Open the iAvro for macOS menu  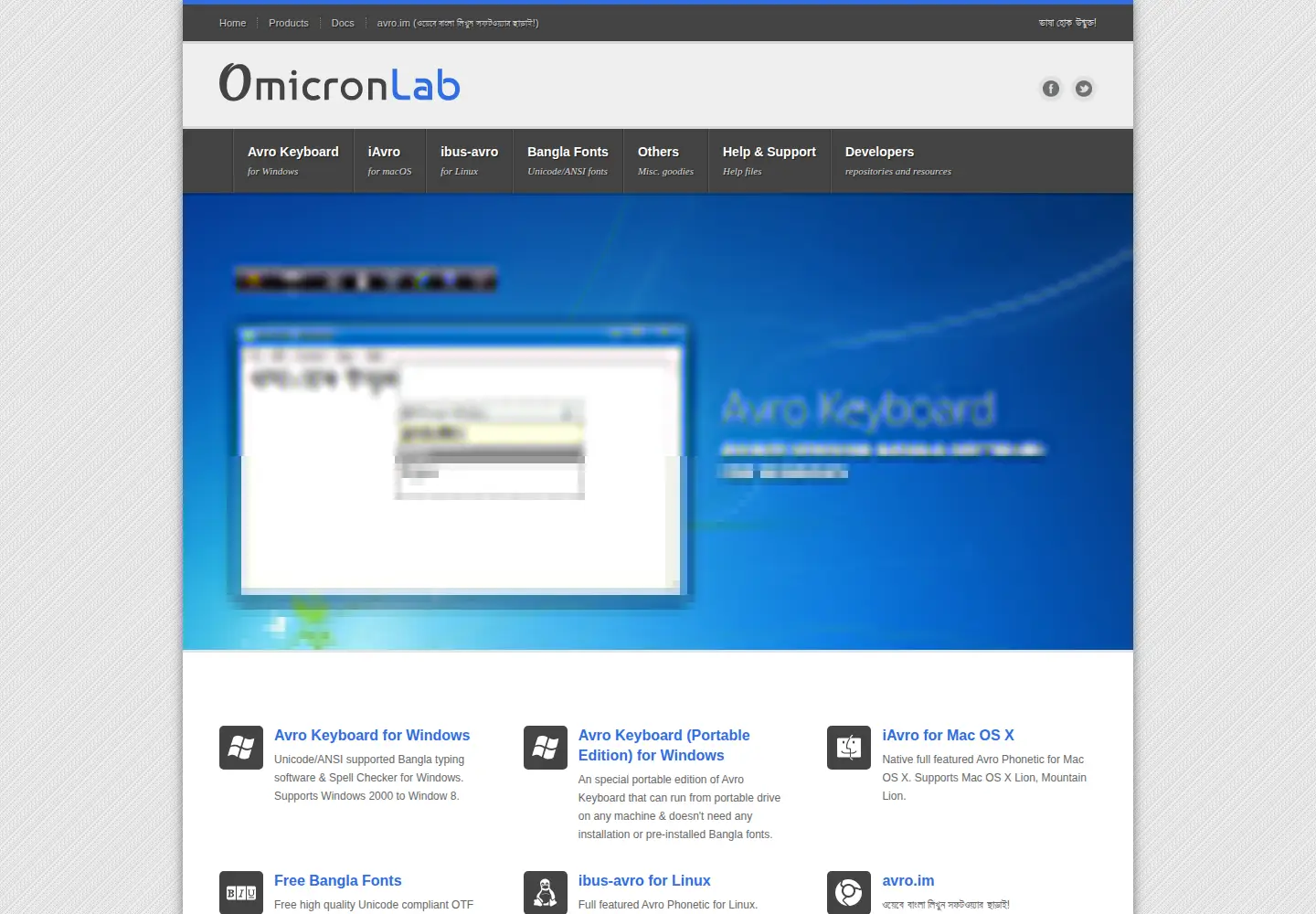(390, 161)
